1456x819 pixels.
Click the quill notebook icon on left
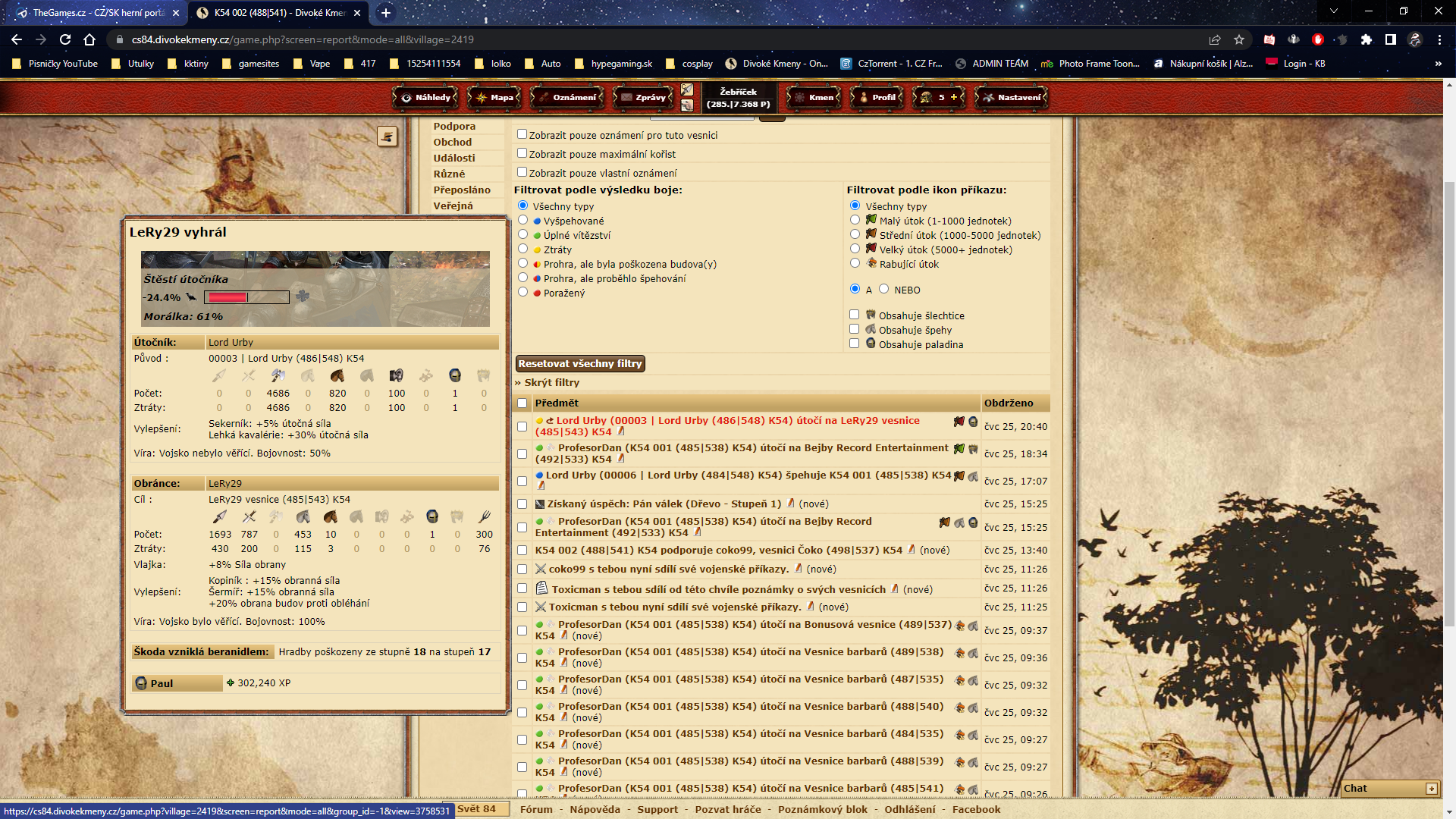pos(387,136)
